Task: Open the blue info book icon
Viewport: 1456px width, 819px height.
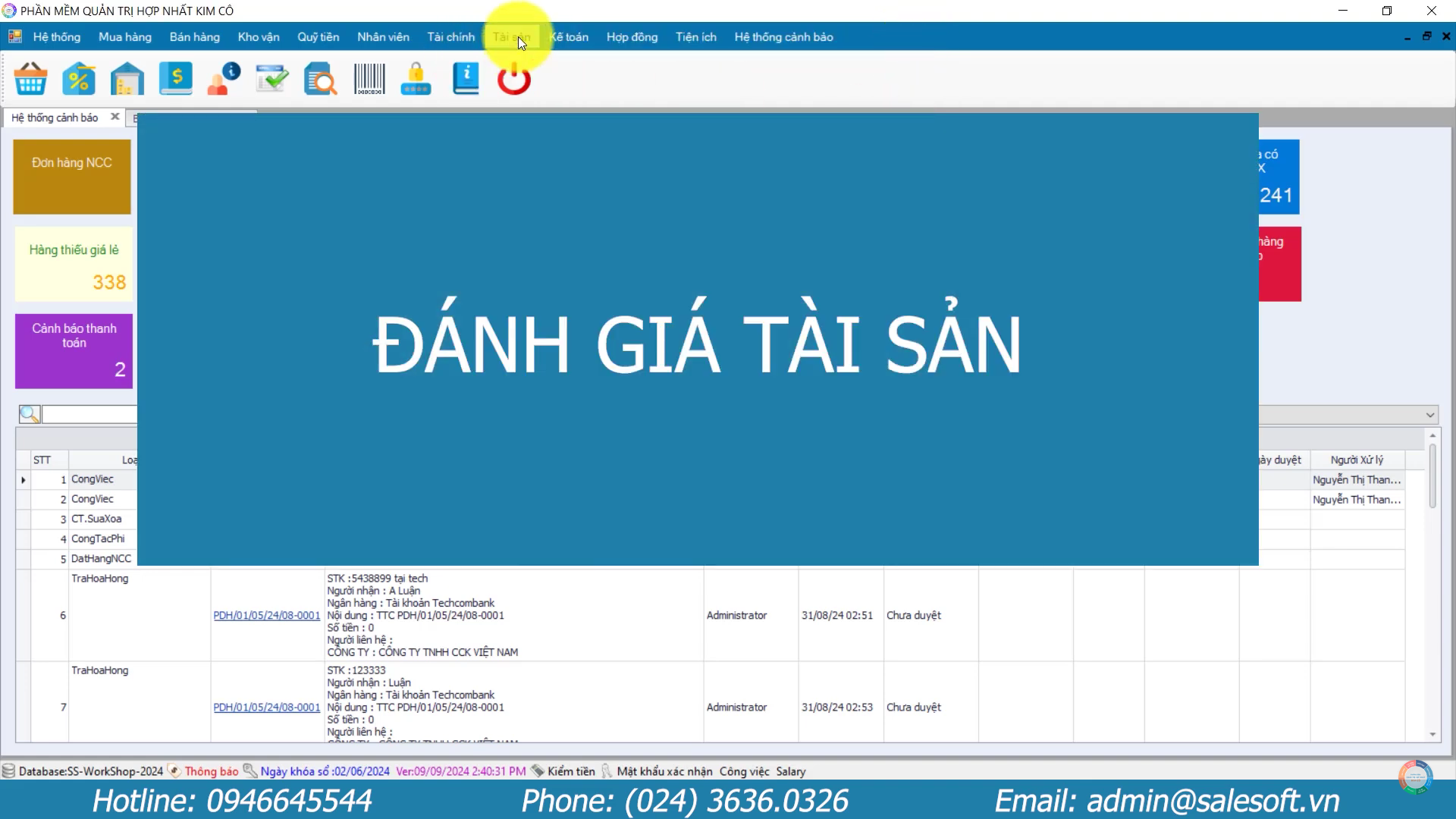Action: point(466,79)
